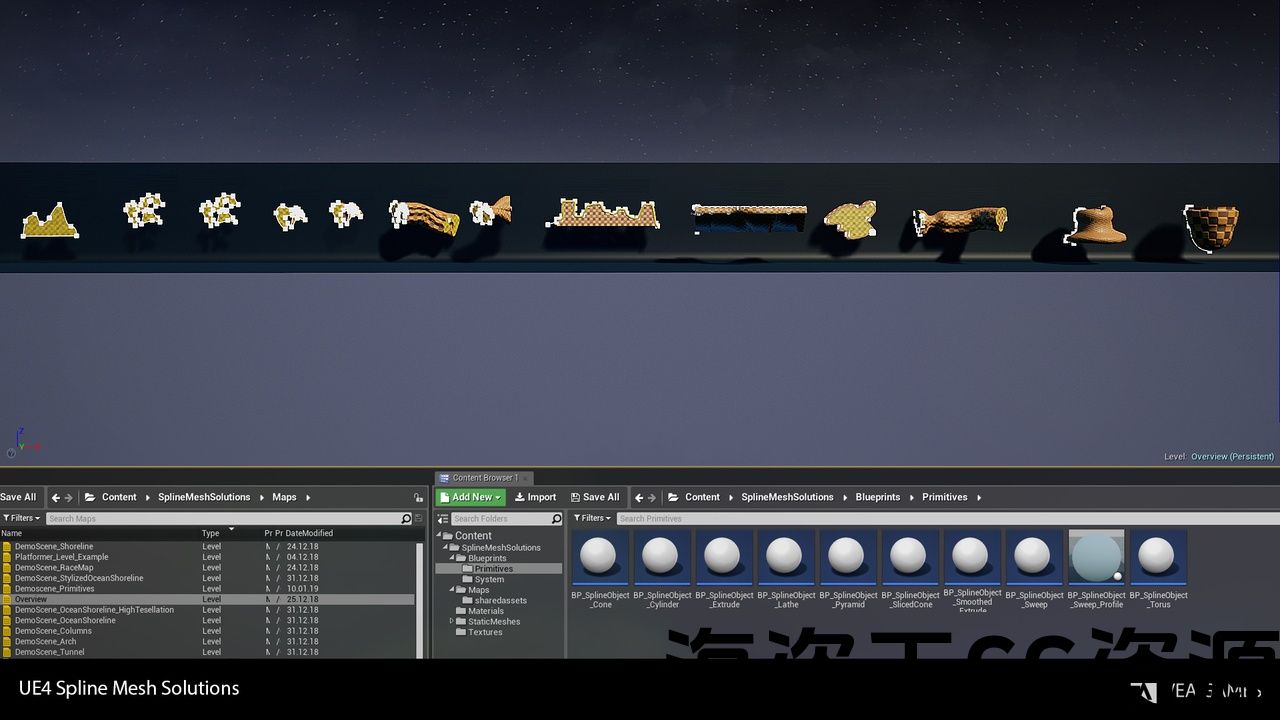Select the Textures folder icon in tree

[x=461, y=632]
